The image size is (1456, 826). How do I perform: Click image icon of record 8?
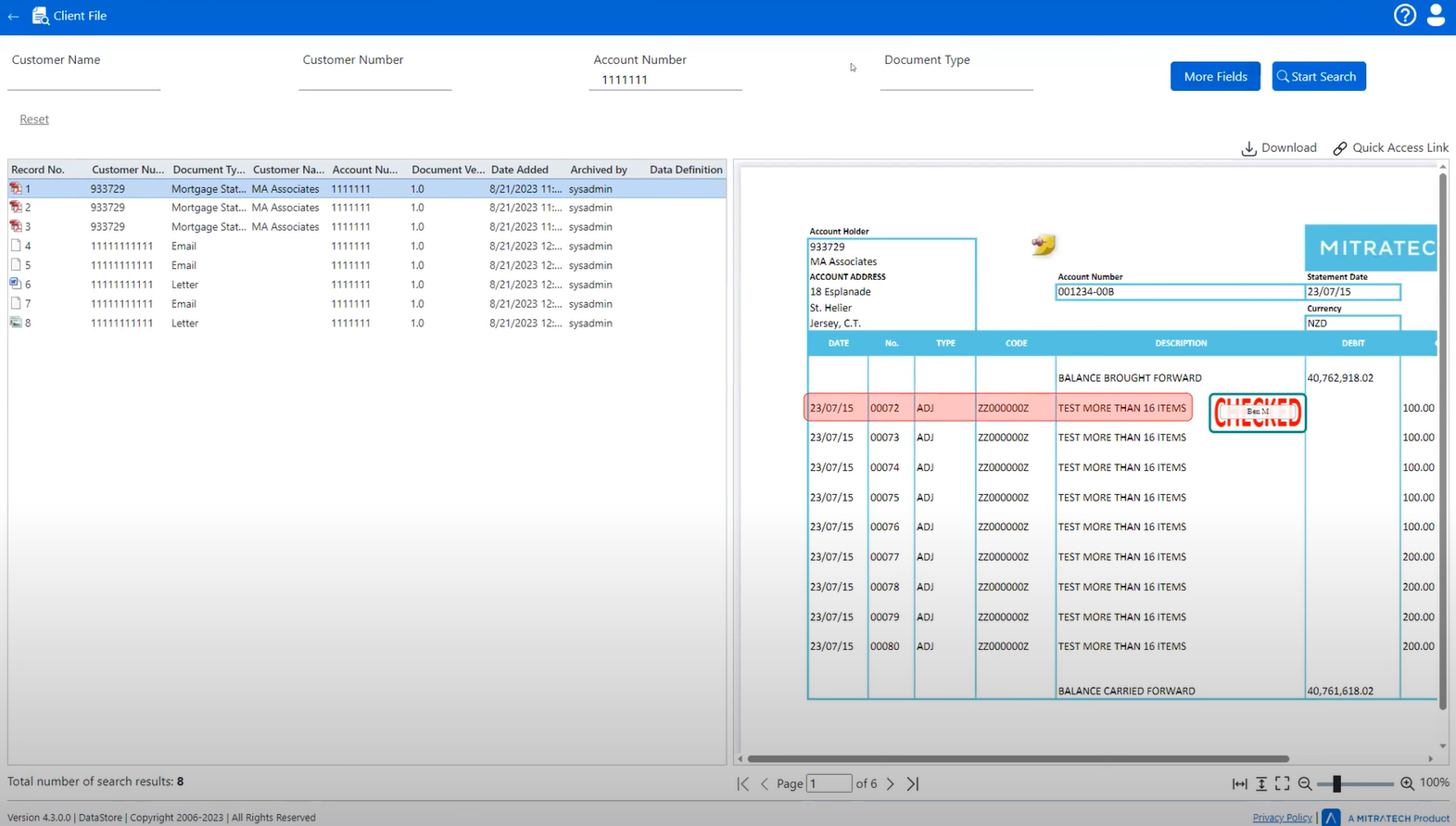(x=16, y=323)
